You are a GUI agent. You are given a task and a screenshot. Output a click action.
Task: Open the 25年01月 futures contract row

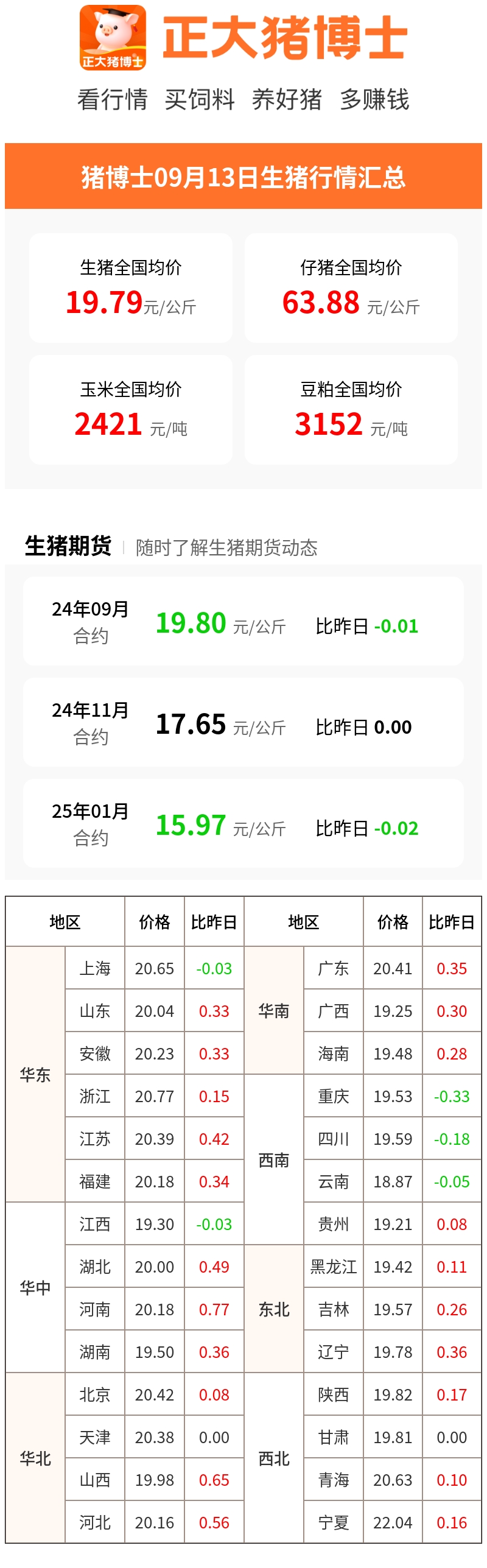(x=243, y=823)
